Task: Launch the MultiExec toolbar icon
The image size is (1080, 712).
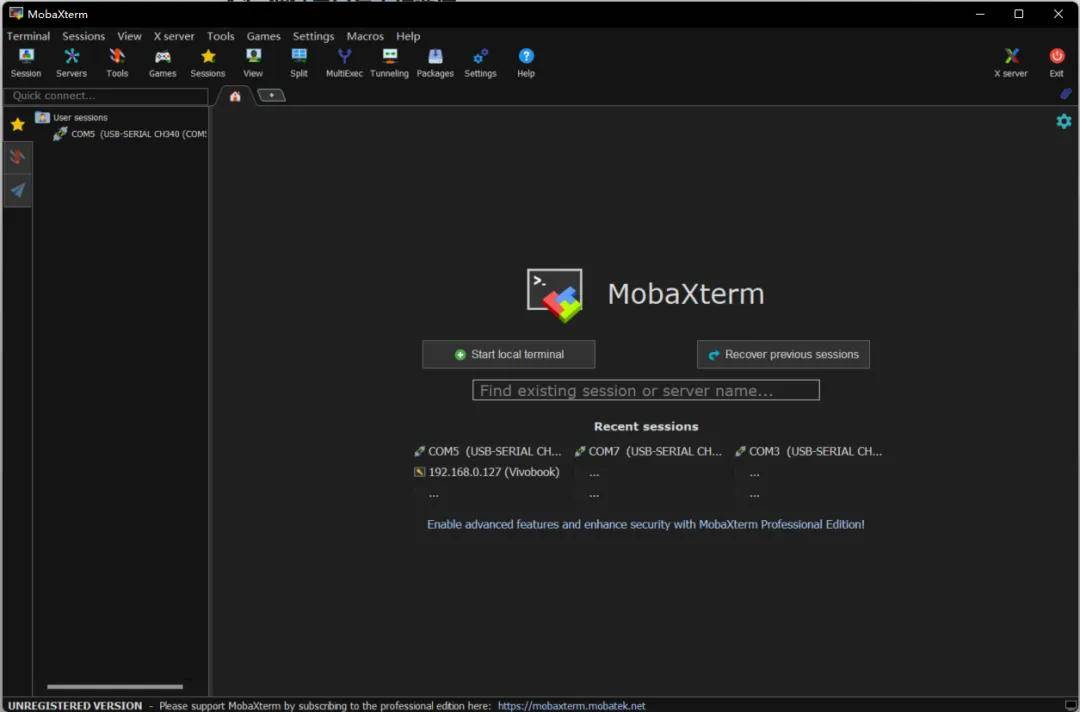Action: (x=344, y=63)
